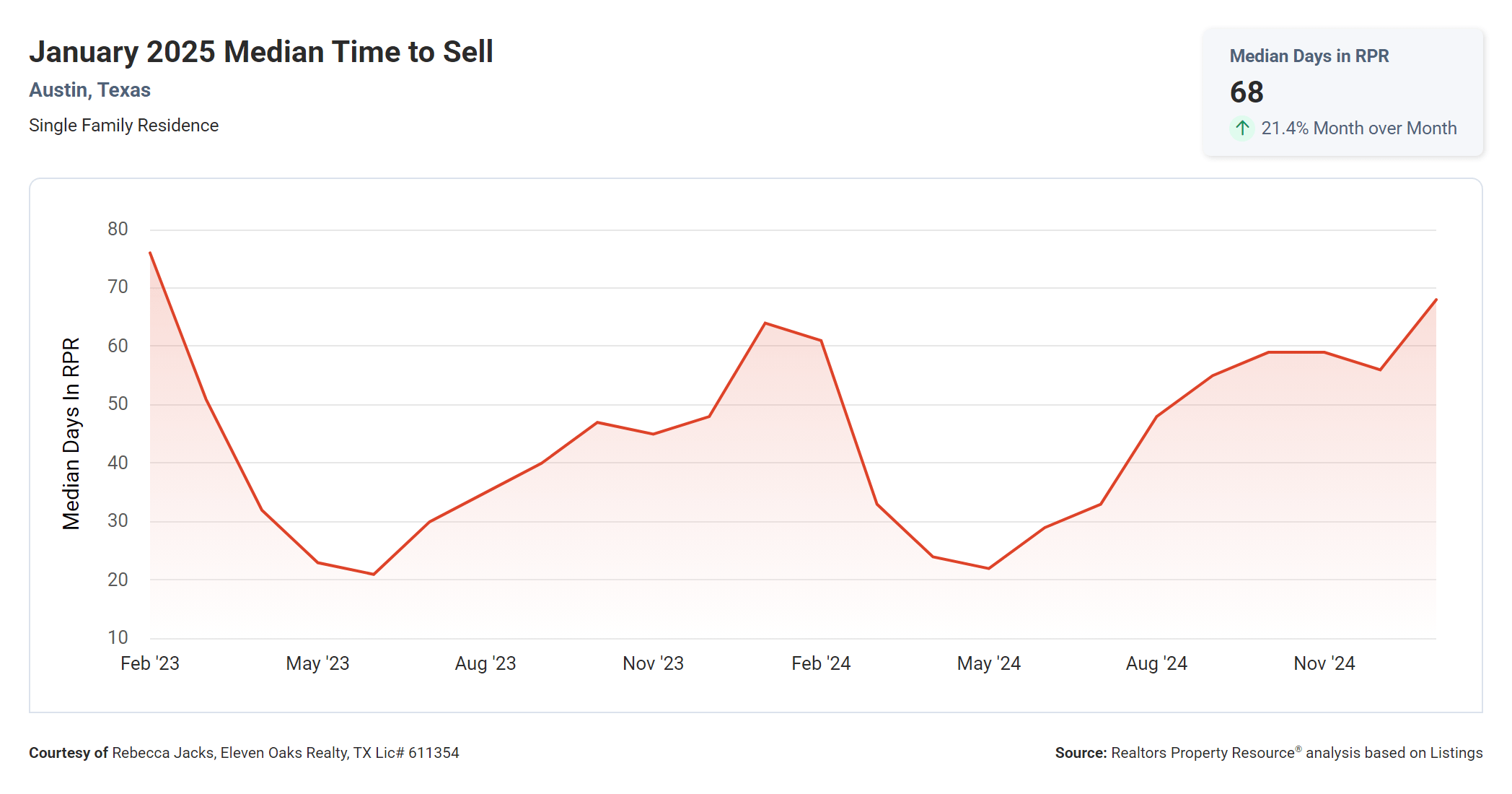Click the 21.4% Month over Month text
1512x794 pixels.
click(x=1358, y=128)
